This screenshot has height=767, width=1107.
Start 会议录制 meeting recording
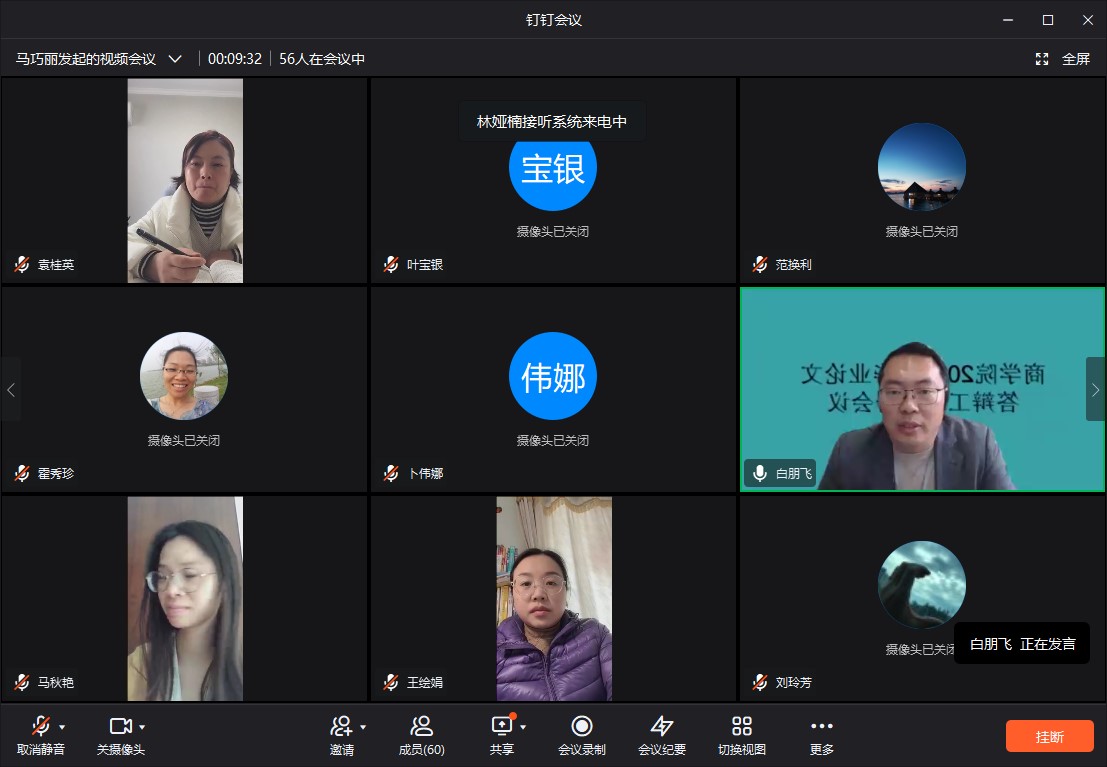tap(581, 727)
